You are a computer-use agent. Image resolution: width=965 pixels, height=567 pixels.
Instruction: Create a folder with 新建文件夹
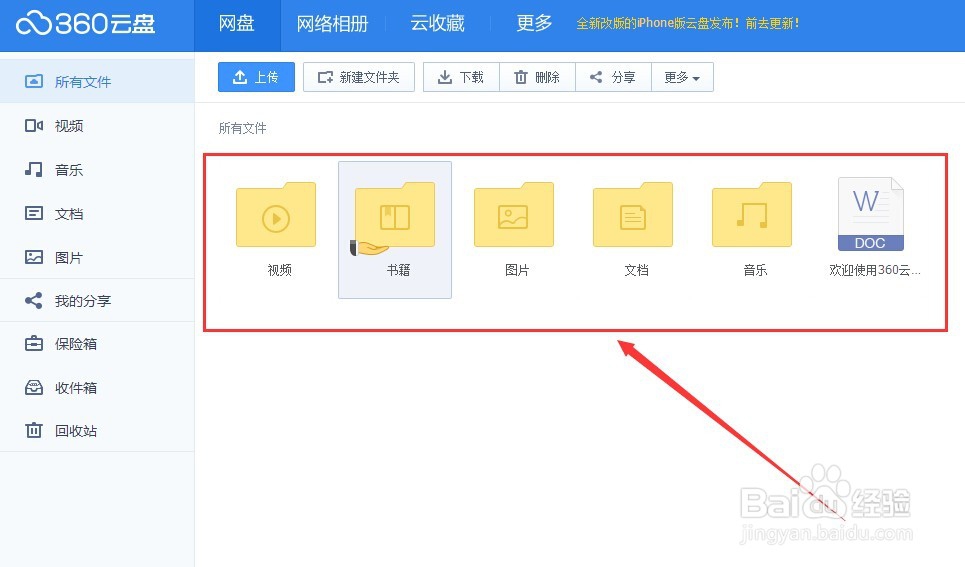[359, 77]
